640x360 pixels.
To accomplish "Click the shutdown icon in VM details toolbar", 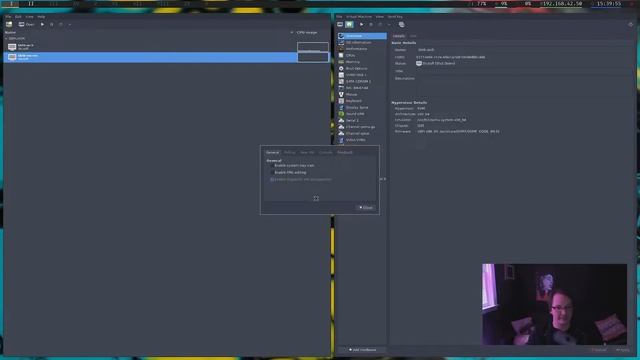I will tap(380, 24).
